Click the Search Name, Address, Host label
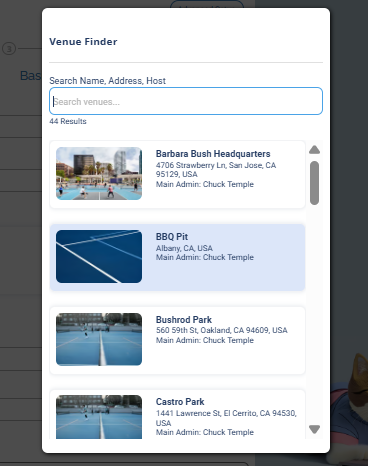The width and height of the screenshot is (368, 466). pos(107,81)
